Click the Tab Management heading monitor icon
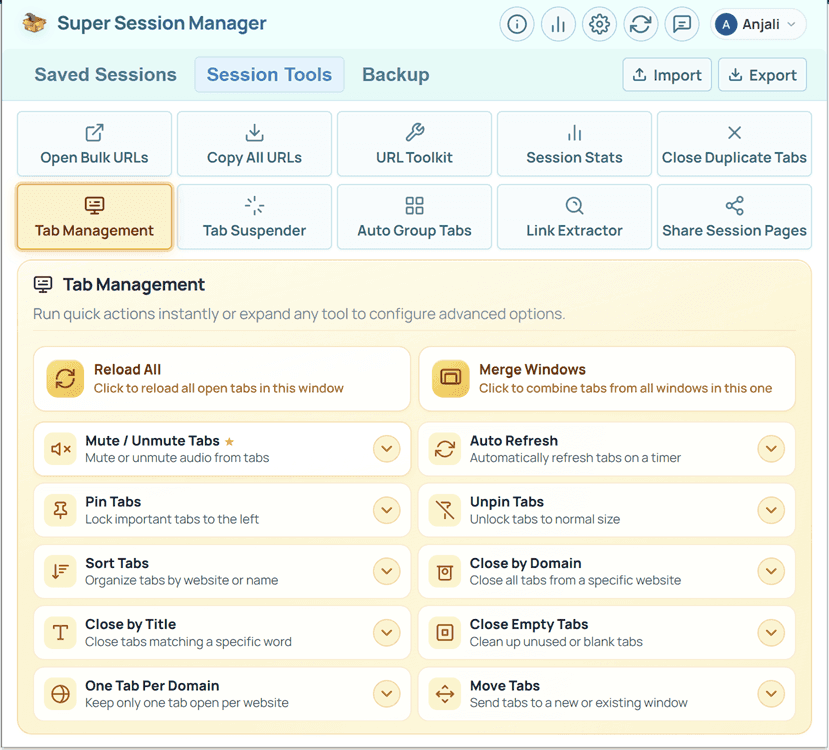The height and width of the screenshot is (750, 829). (43, 284)
